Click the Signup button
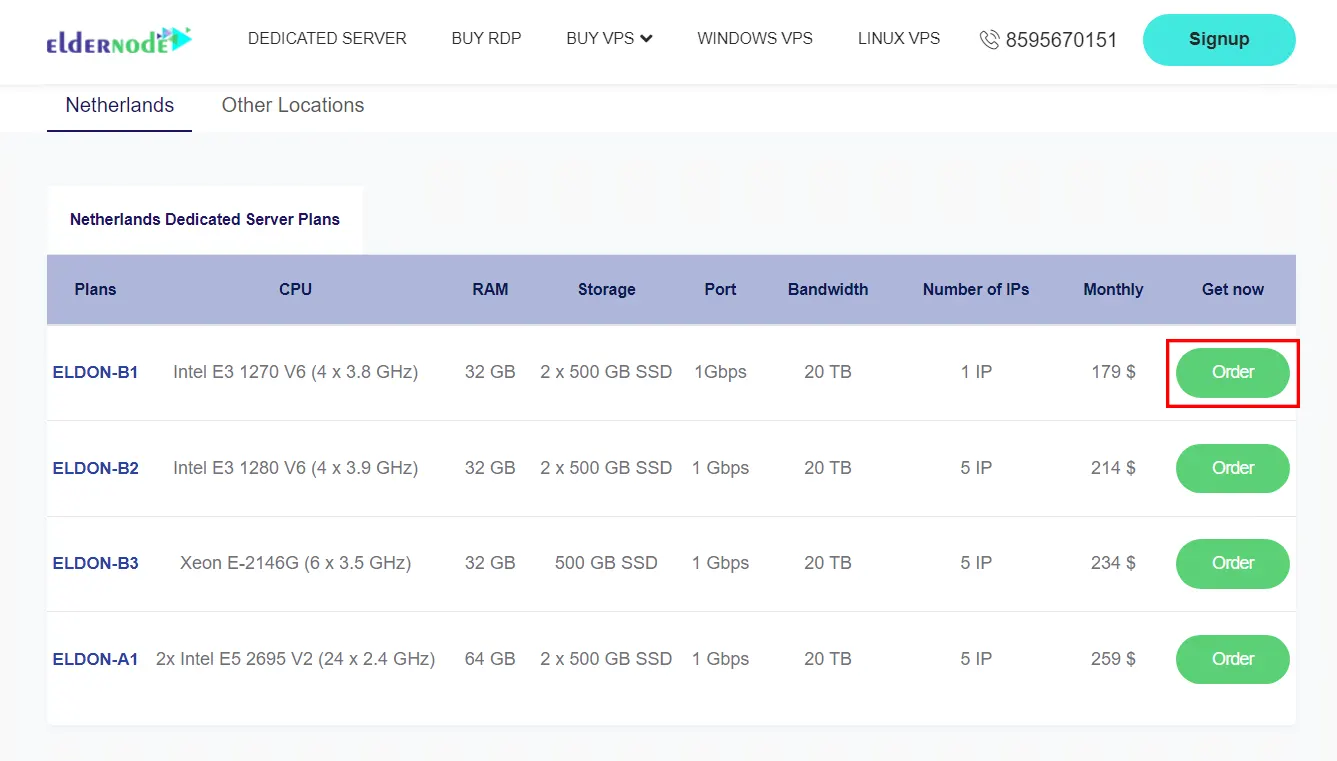 [1219, 40]
